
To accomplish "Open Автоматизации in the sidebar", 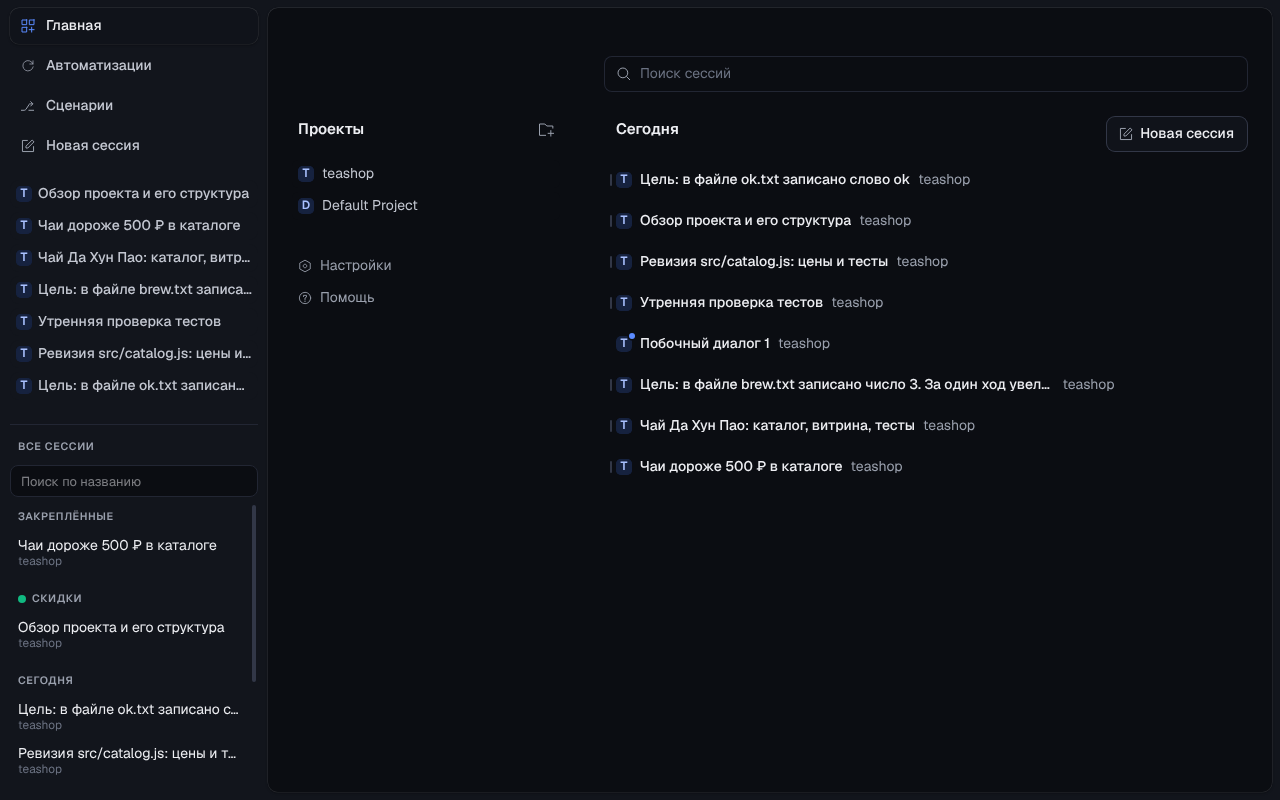I will [134, 66].
